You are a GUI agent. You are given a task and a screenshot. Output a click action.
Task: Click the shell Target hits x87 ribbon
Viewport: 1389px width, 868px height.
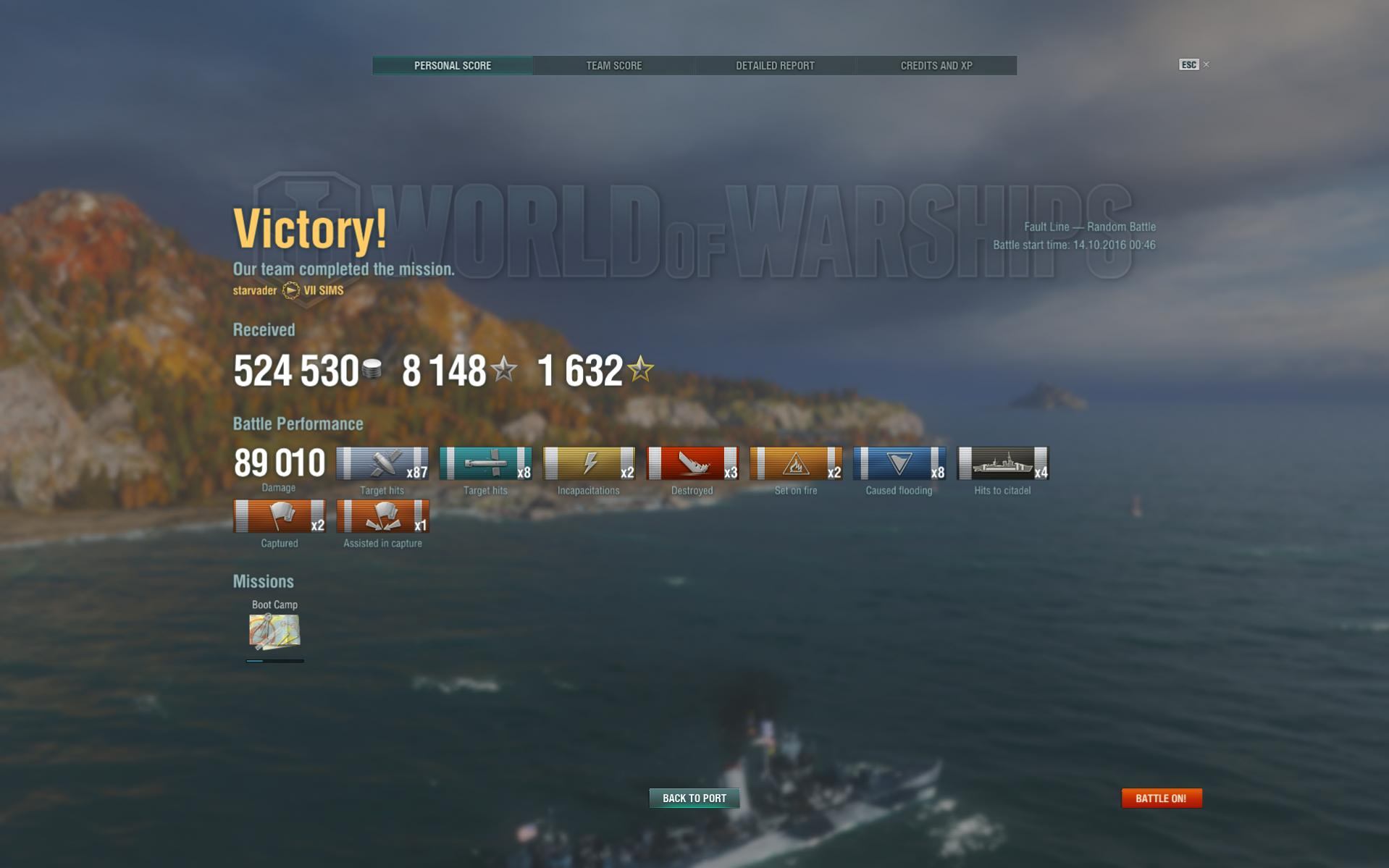382,463
